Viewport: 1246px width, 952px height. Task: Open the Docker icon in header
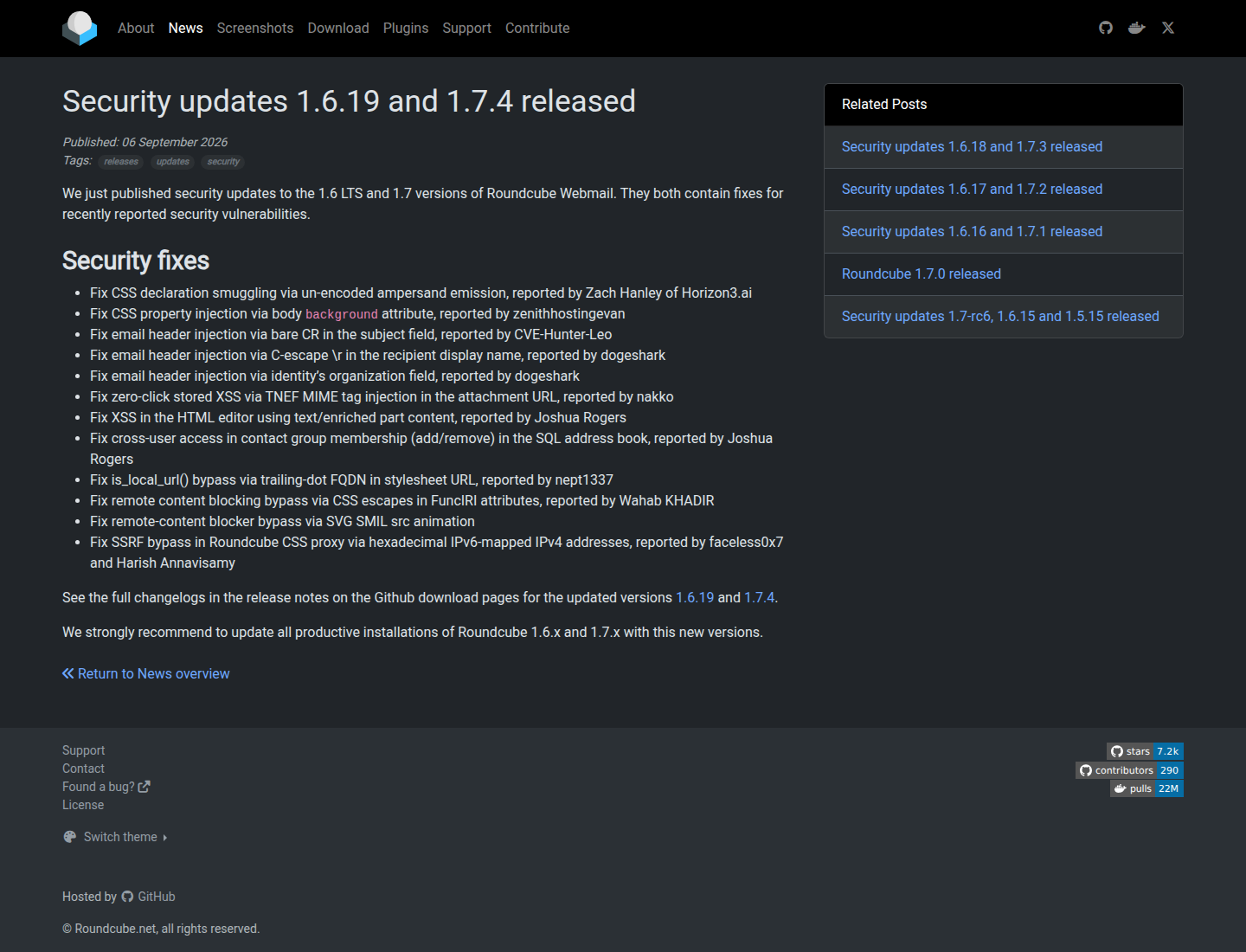1137,28
